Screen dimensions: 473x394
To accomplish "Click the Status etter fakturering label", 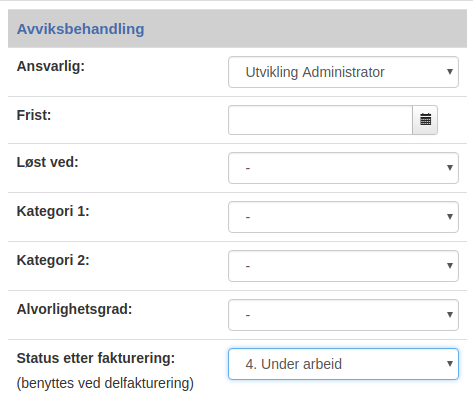I will coord(96,358).
